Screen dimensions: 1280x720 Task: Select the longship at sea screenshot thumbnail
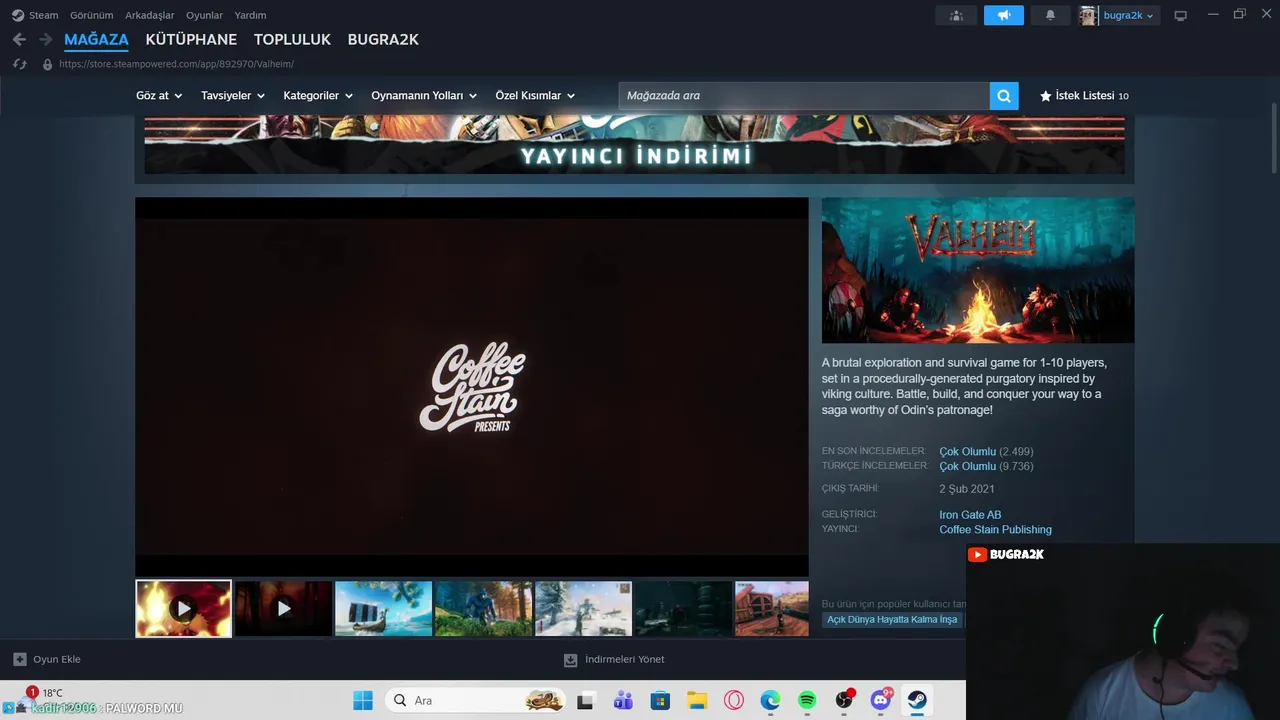point(384,608)
